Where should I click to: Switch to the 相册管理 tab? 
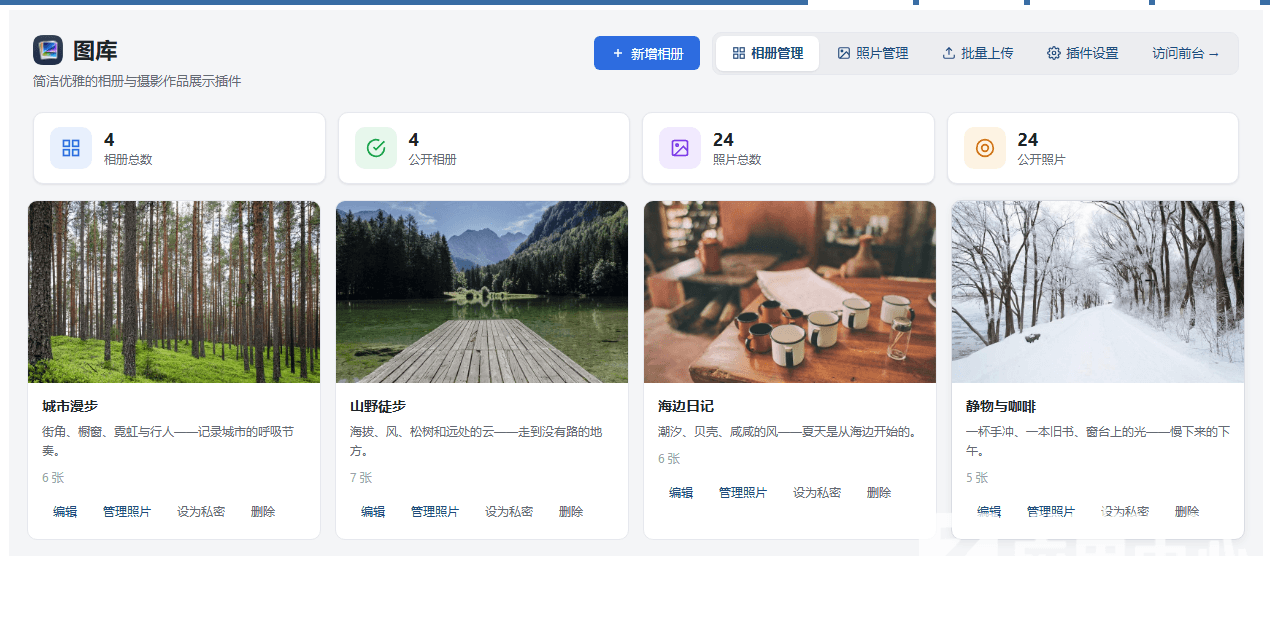pos(768,53)
